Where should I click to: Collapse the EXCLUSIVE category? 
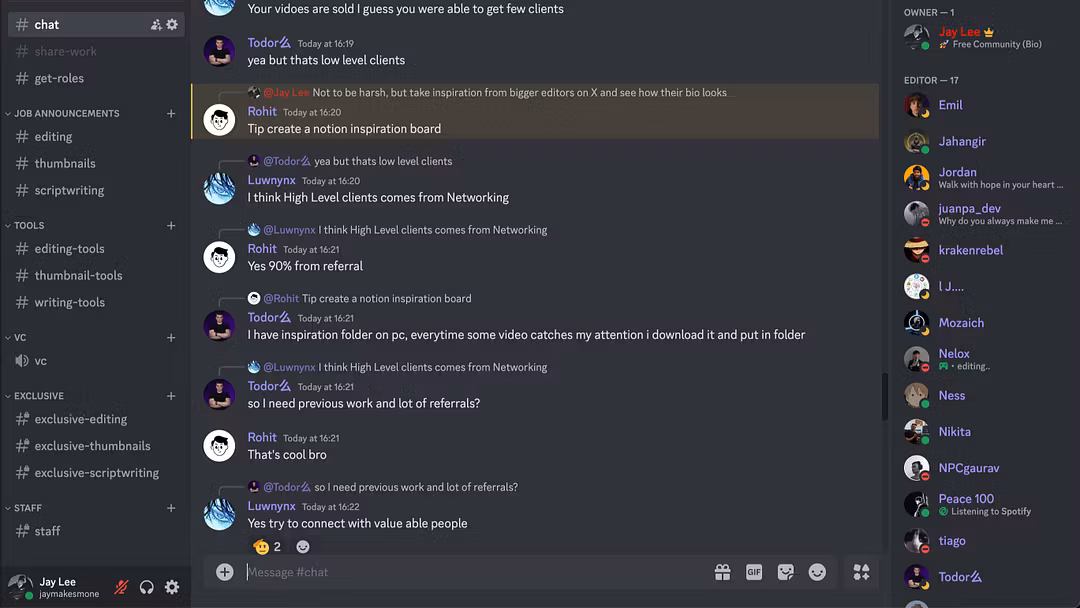38,395
